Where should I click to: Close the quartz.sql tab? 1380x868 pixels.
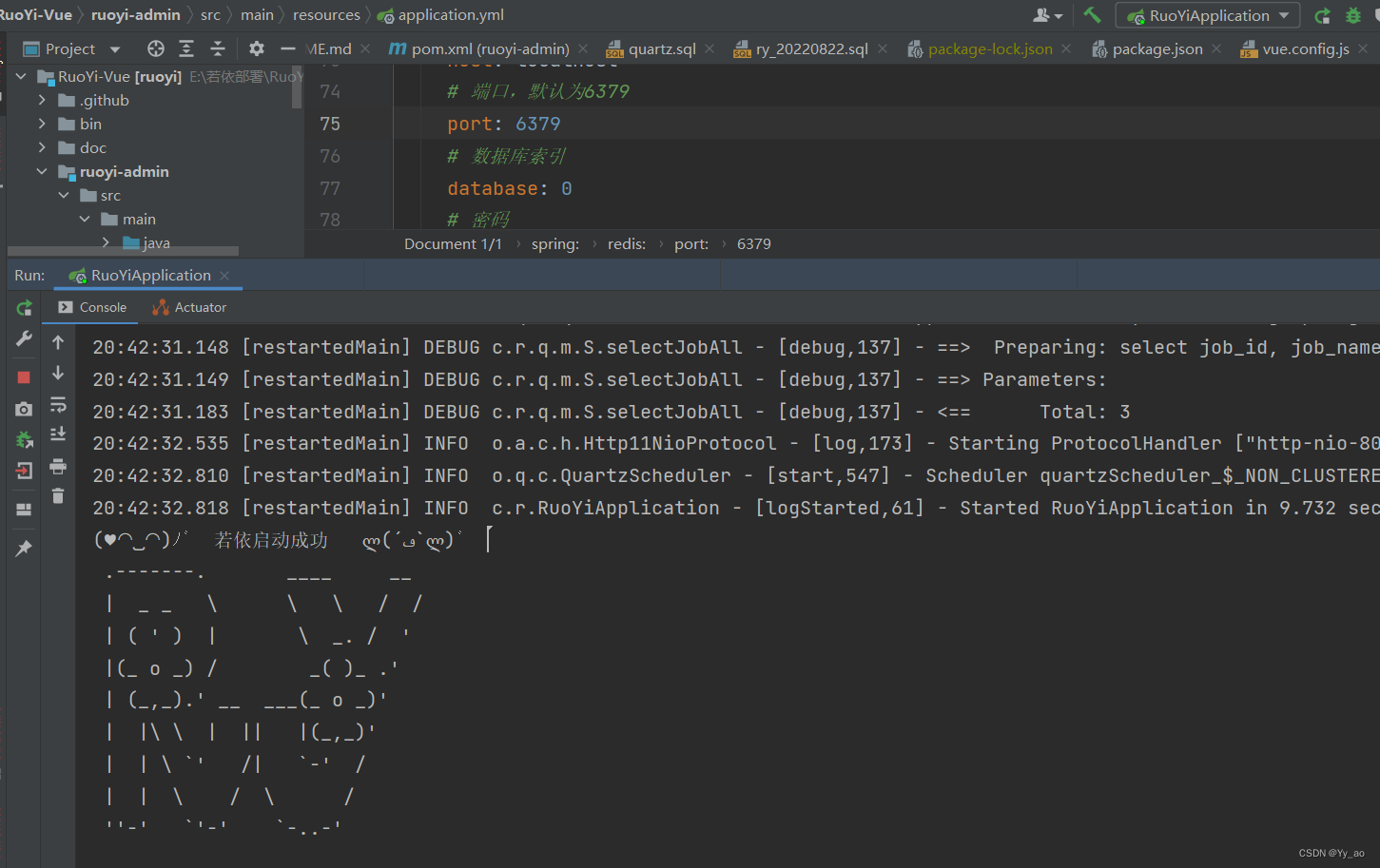709,48
